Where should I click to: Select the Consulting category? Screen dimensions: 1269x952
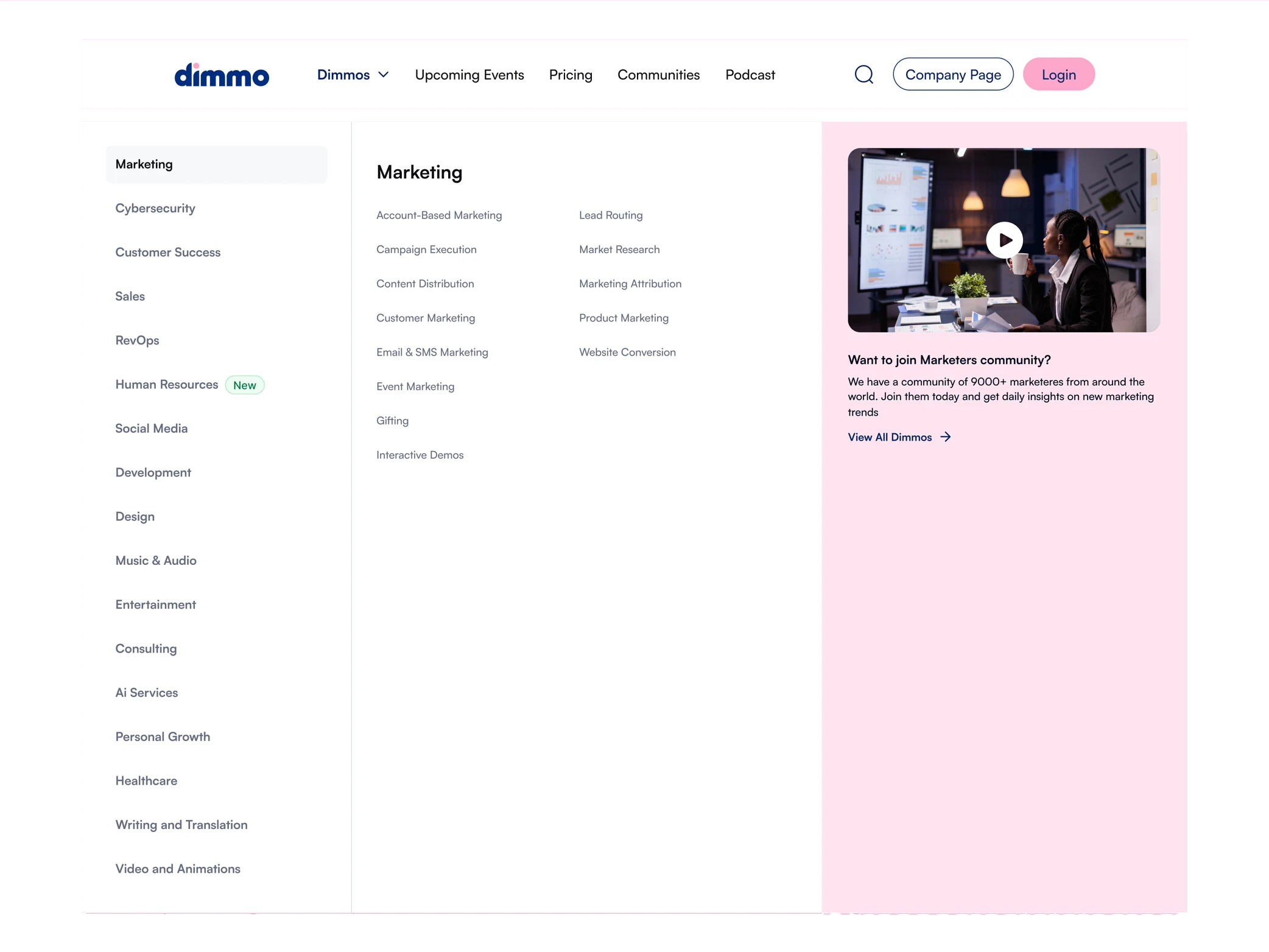(146, 649)
